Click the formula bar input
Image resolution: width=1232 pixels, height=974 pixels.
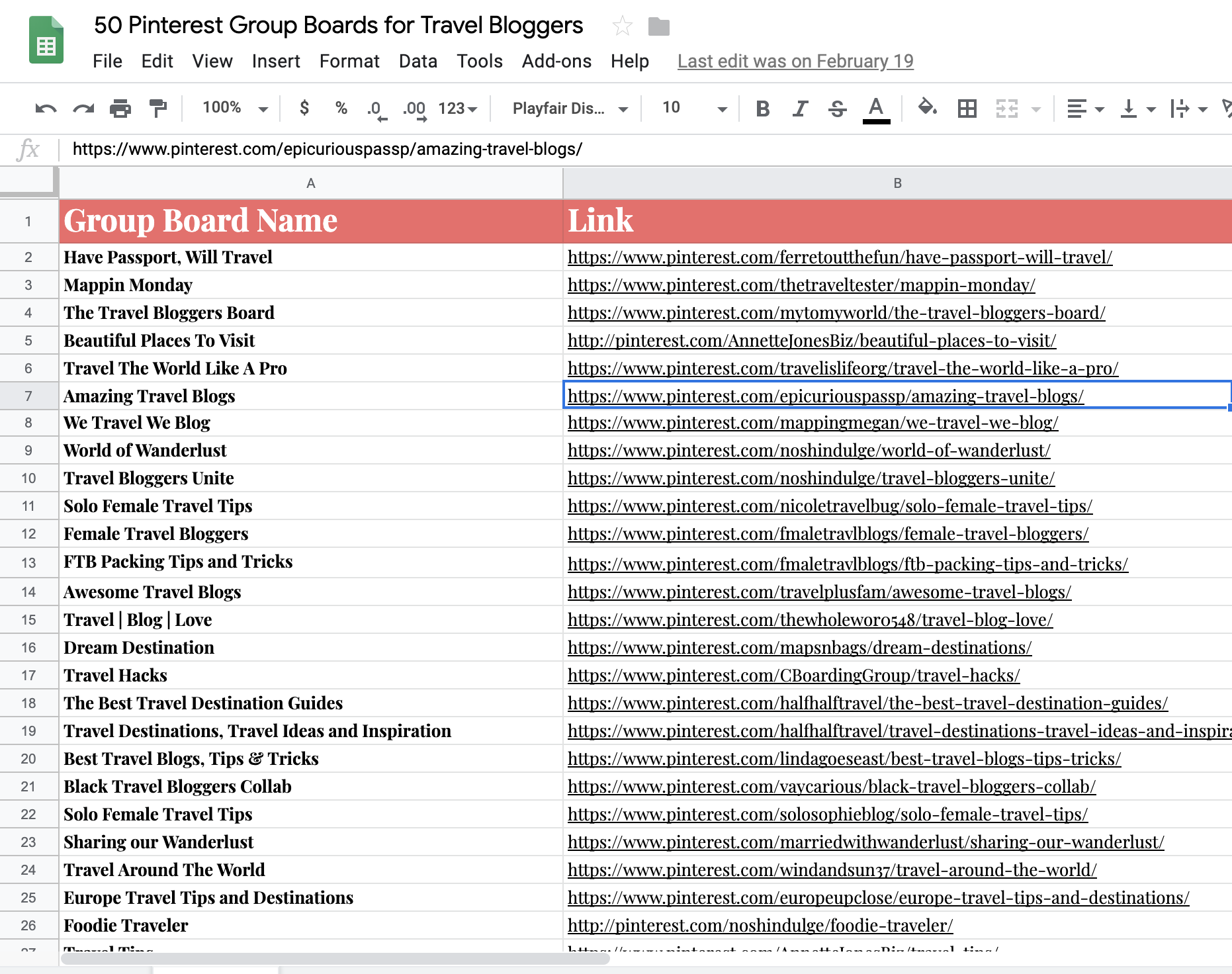pyautogui.click(x=645, y=150)
